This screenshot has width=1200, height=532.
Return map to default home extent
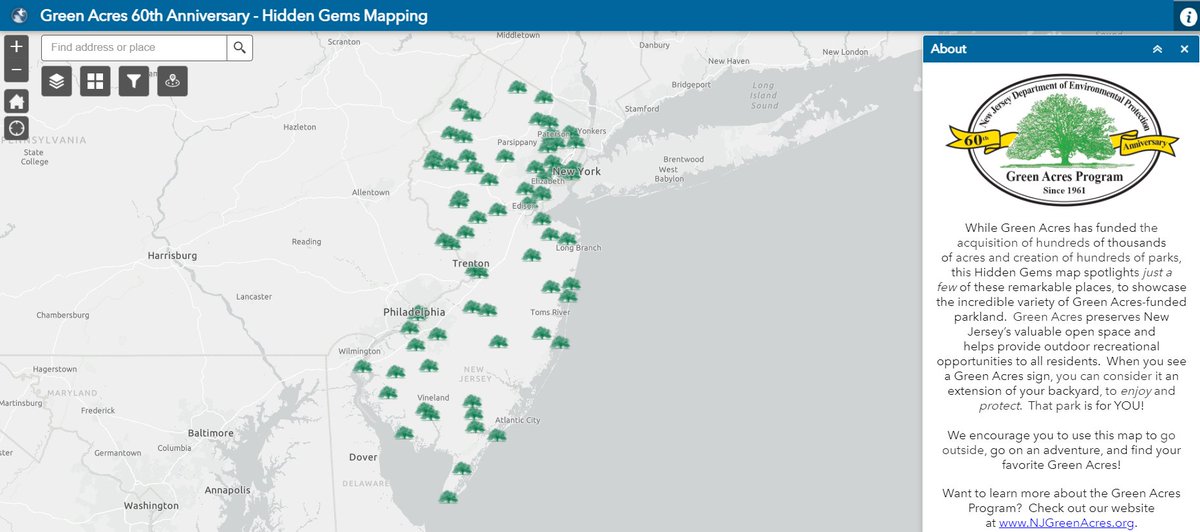coord(16,101)
